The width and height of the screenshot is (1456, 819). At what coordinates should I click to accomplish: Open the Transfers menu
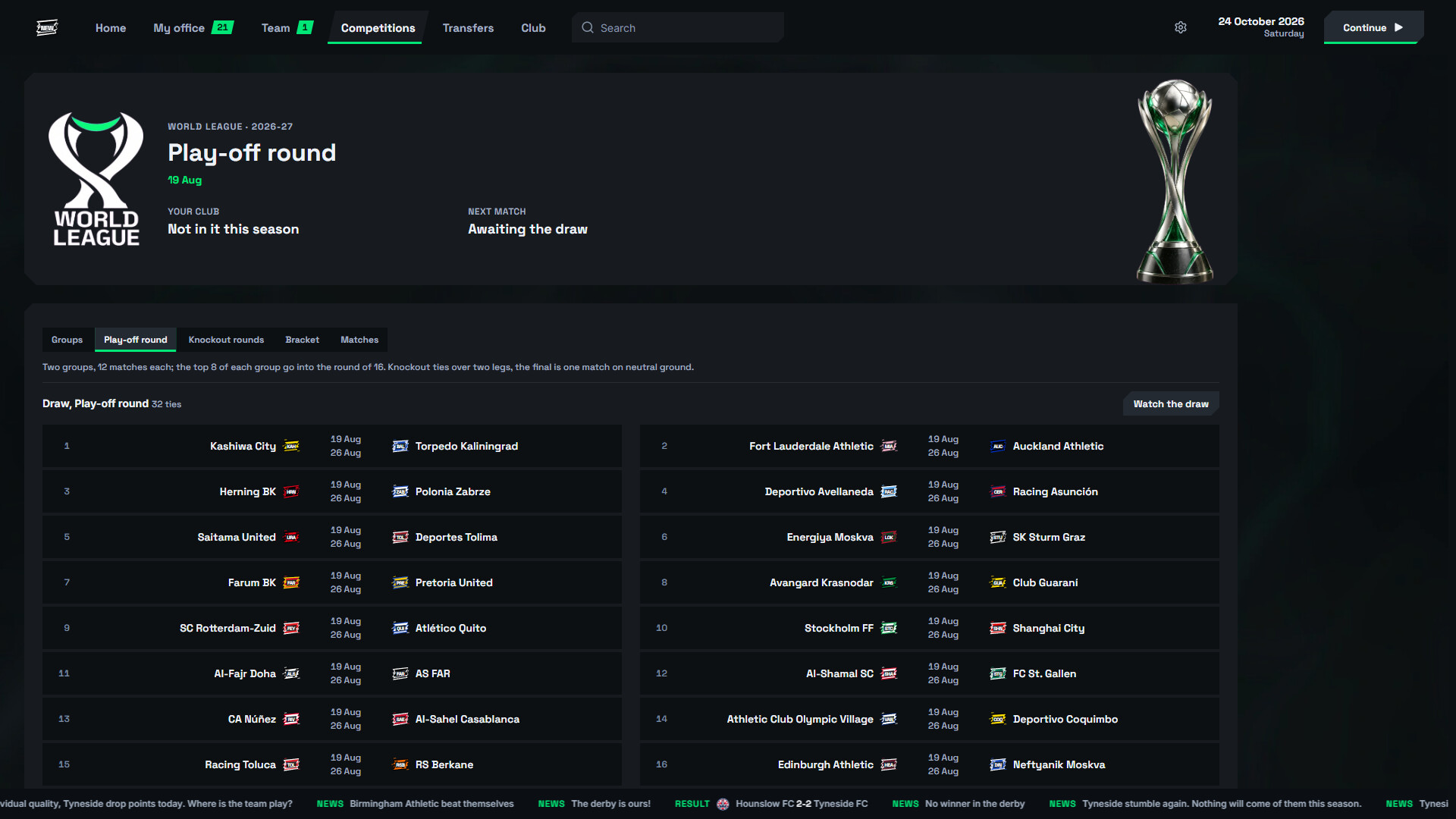[x=468, y=27]
